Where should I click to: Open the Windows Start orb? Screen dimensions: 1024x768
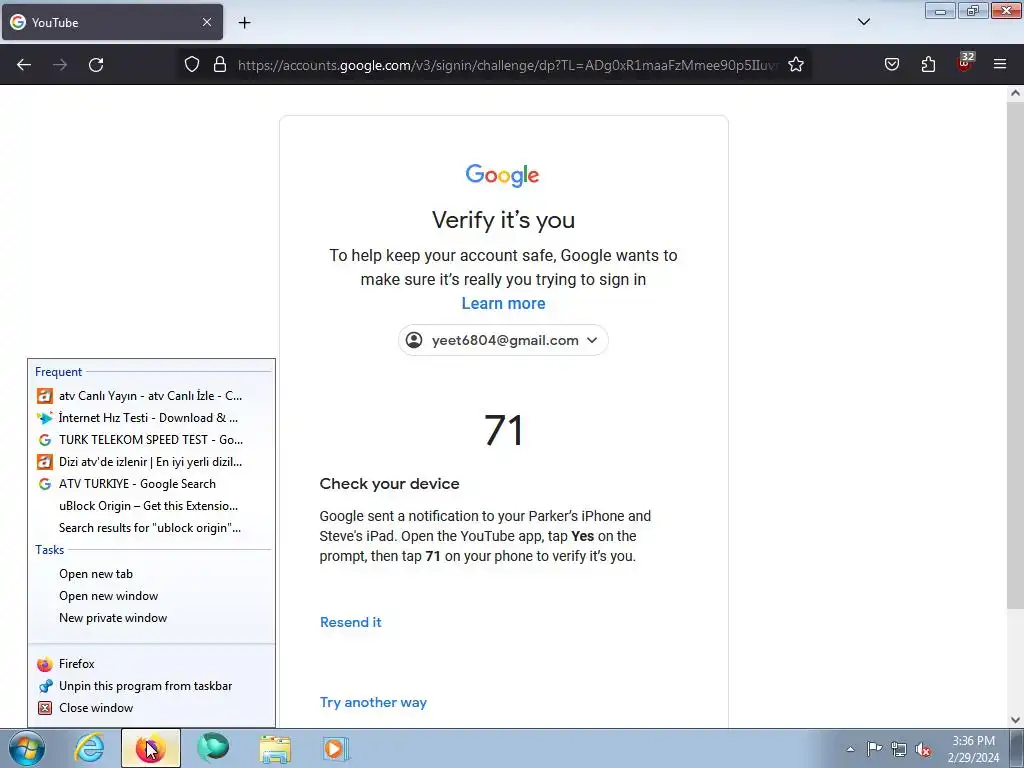26,748
